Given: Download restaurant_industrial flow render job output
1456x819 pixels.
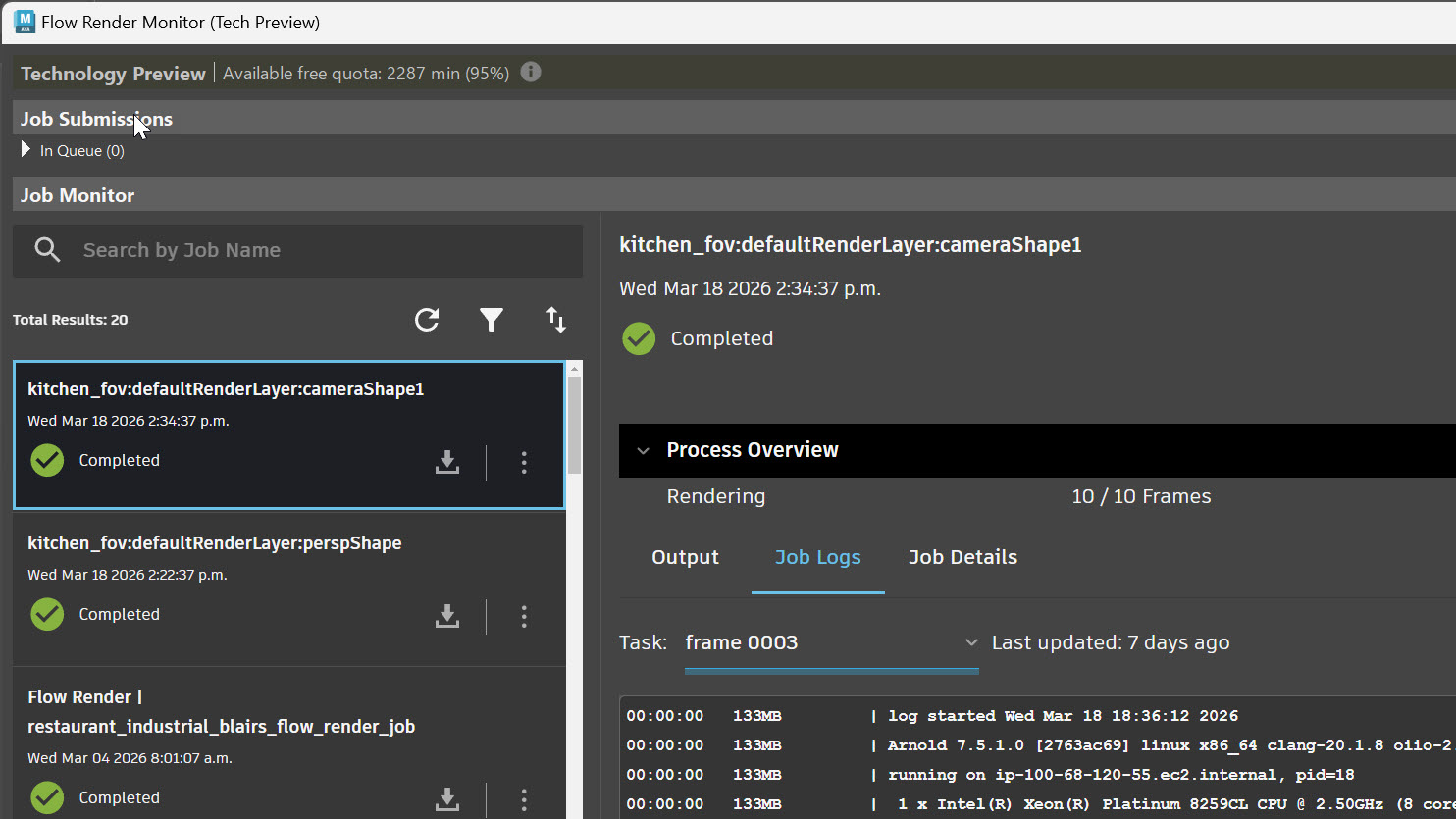Looking at the screenshot, I should point(447,799).
